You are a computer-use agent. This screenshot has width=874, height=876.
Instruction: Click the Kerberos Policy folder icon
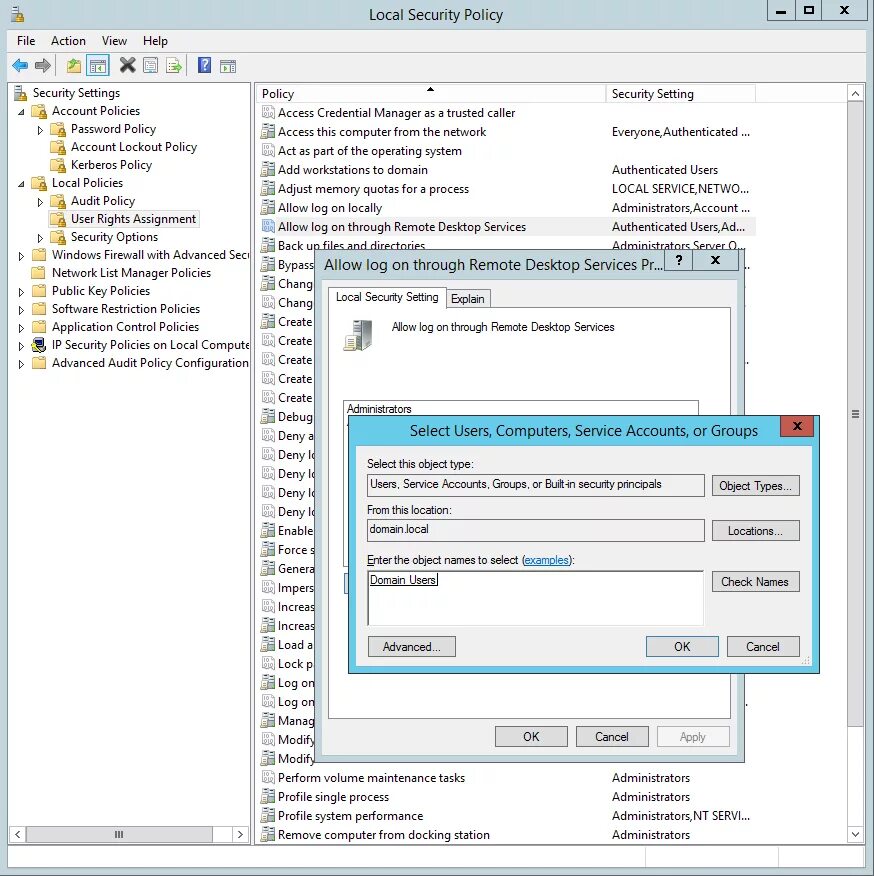click(58, 165)
